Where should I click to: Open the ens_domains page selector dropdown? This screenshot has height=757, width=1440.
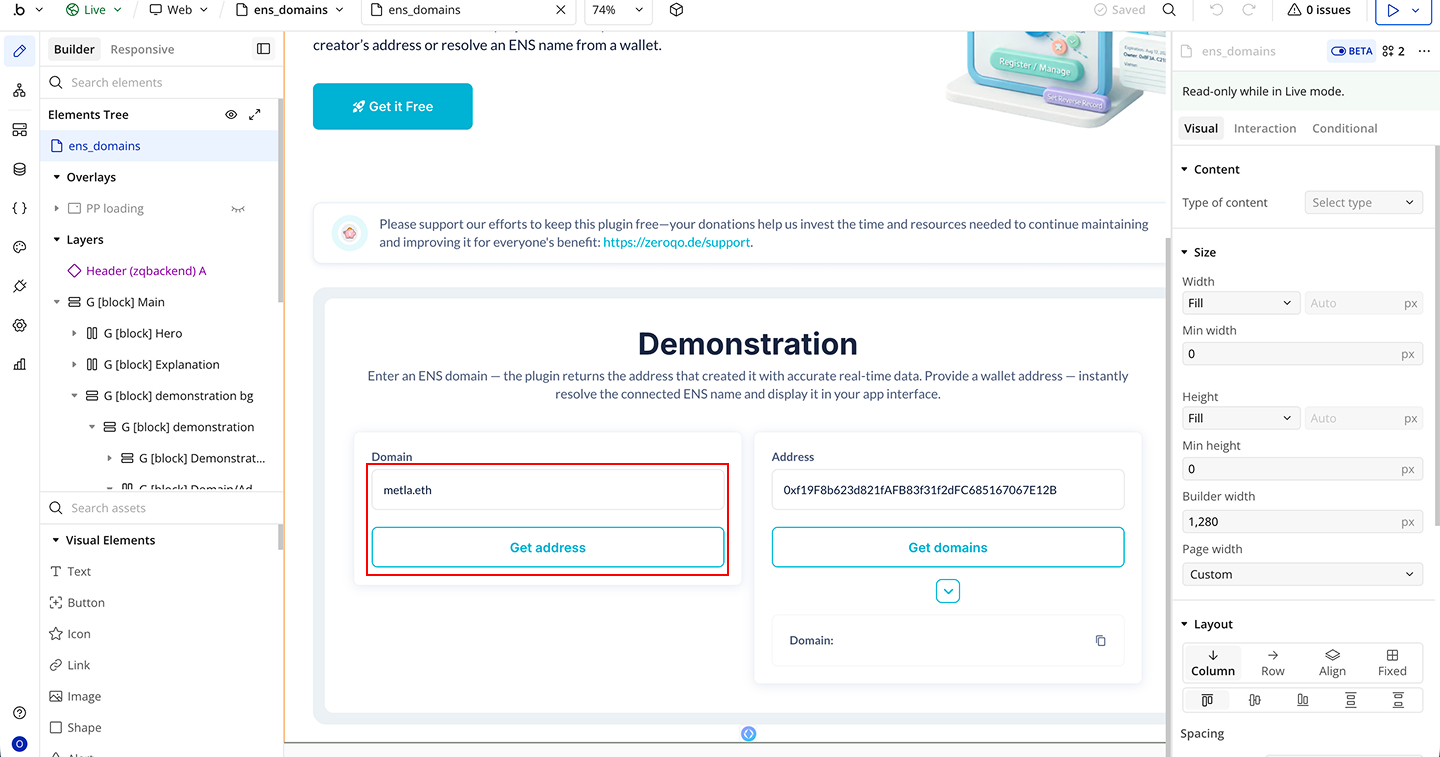(x=290, y=10)
